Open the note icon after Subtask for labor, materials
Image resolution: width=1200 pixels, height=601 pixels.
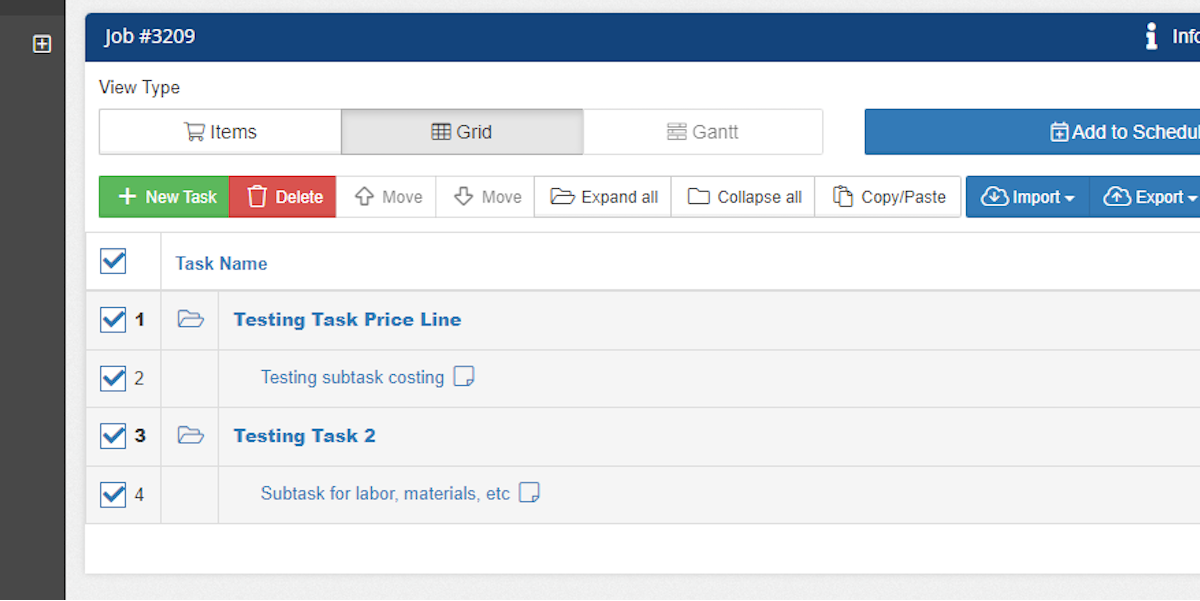pos(529,492)
